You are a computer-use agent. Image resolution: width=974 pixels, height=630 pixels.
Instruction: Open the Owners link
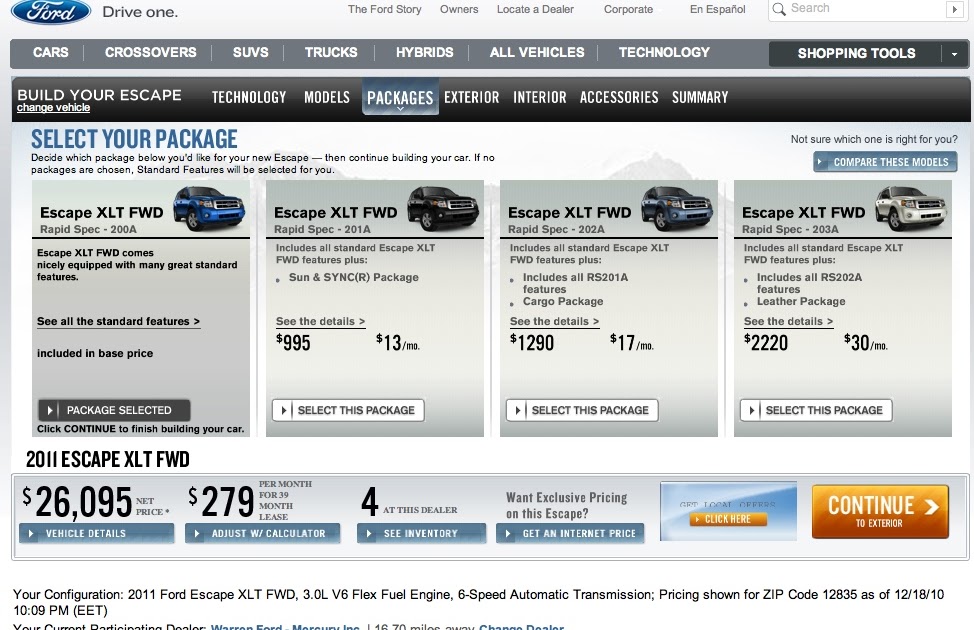coord(459,9)
